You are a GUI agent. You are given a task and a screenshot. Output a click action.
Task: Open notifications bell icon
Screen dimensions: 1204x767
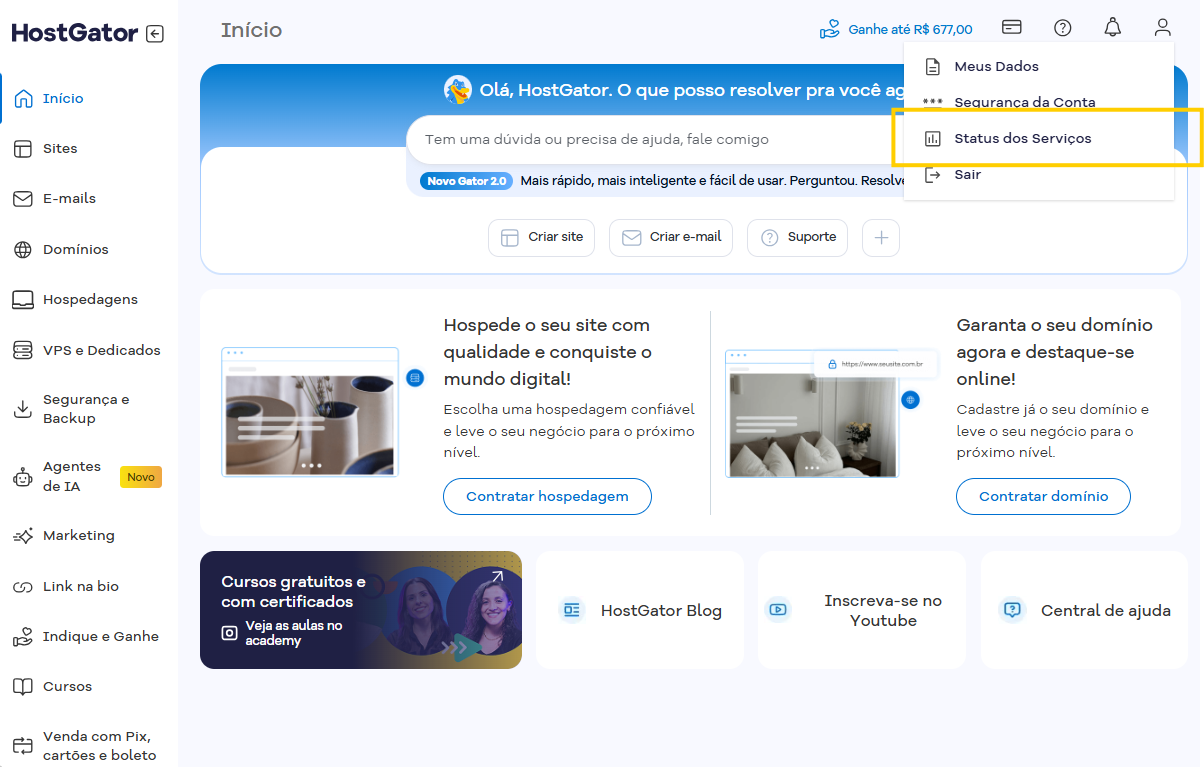click(x=1113, y=28)
